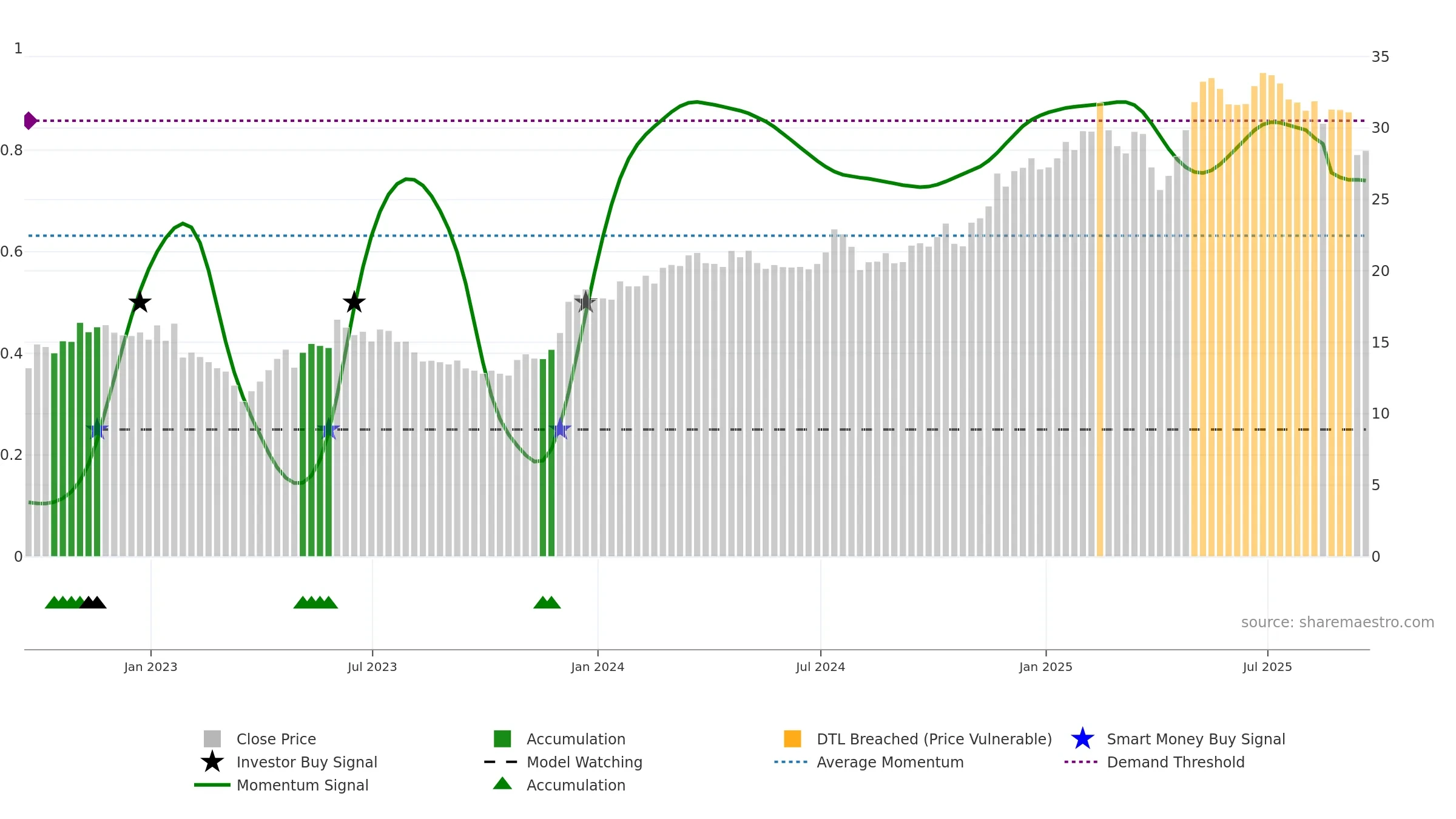Screen dimensions: 1456x819
Task: Click the first black investor buy star before Jan 2023
Action: point(140,302)
